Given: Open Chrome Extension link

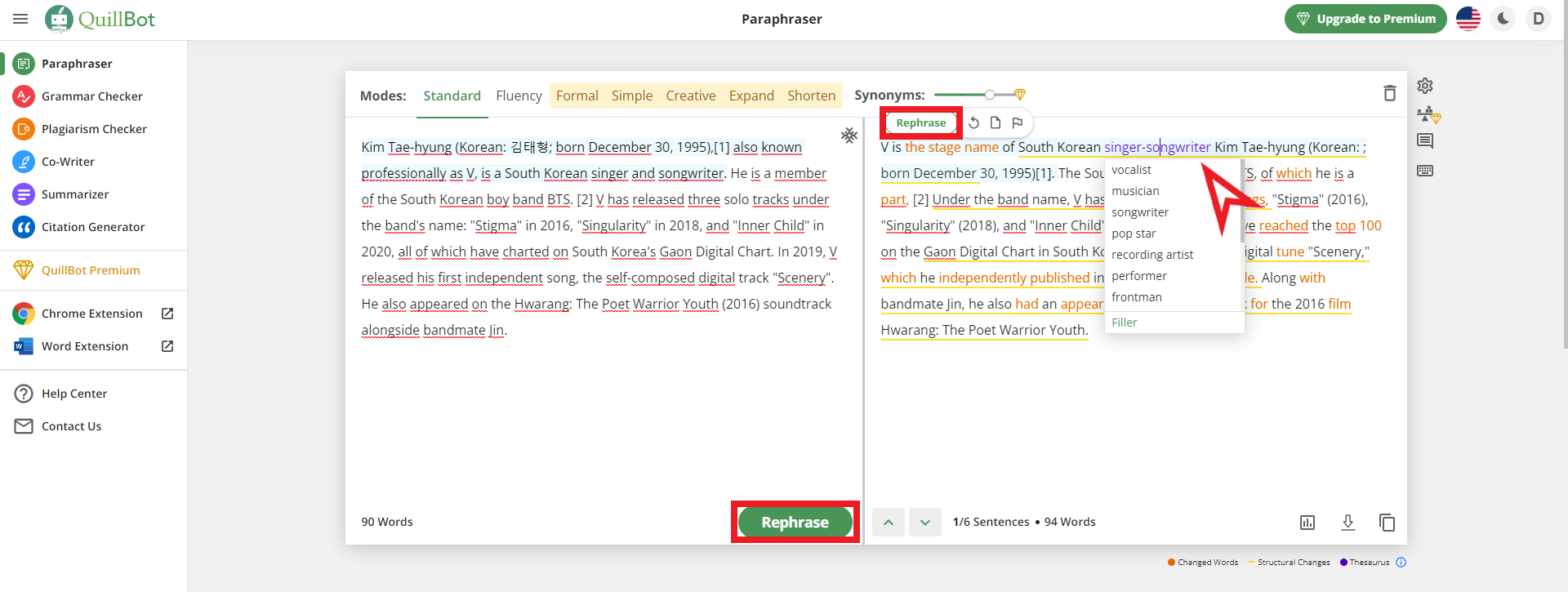Looking at the screenshot, I should [x=91, y=314].
